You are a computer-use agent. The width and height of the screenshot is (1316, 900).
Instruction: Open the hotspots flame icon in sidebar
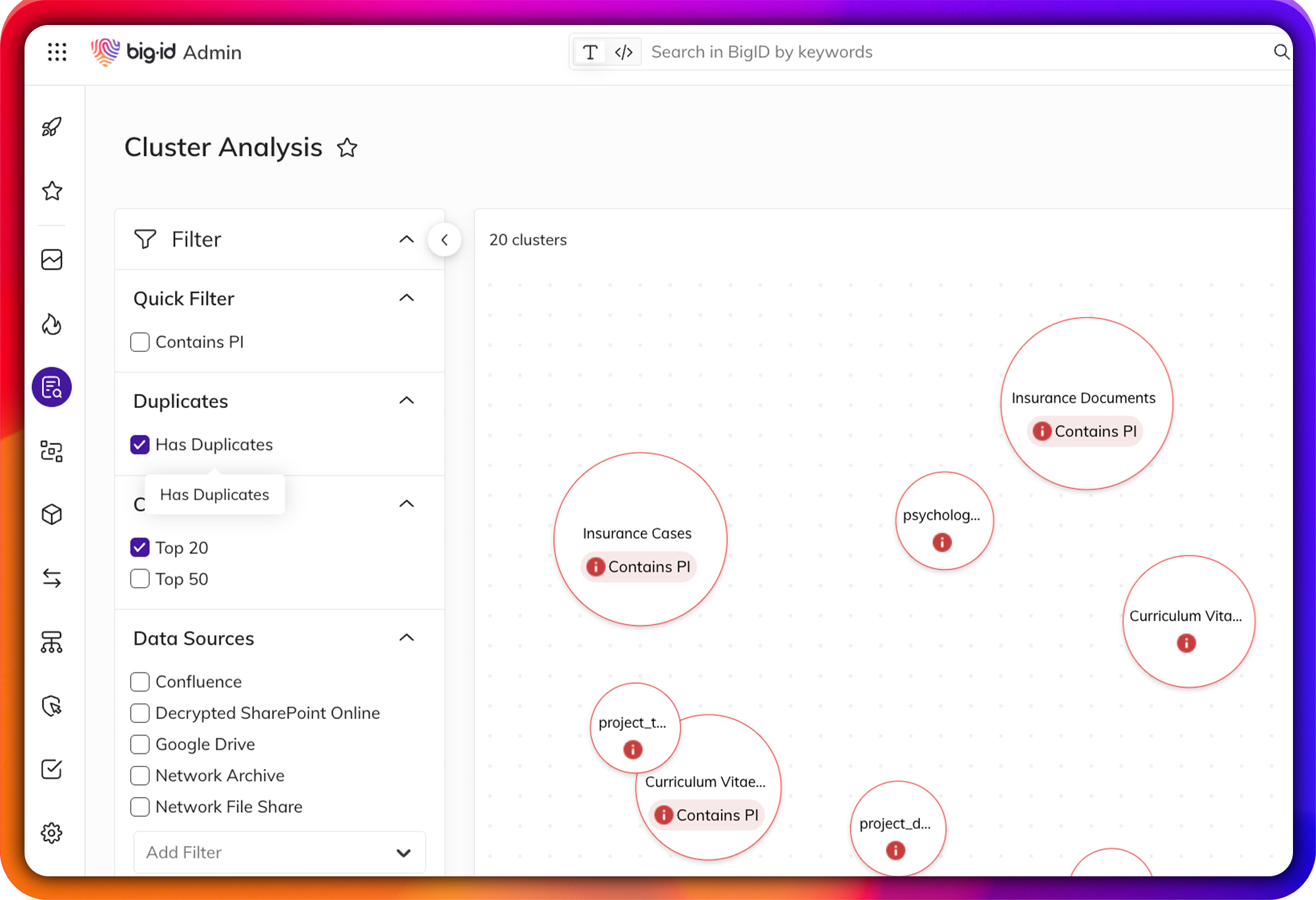[51, 324]
